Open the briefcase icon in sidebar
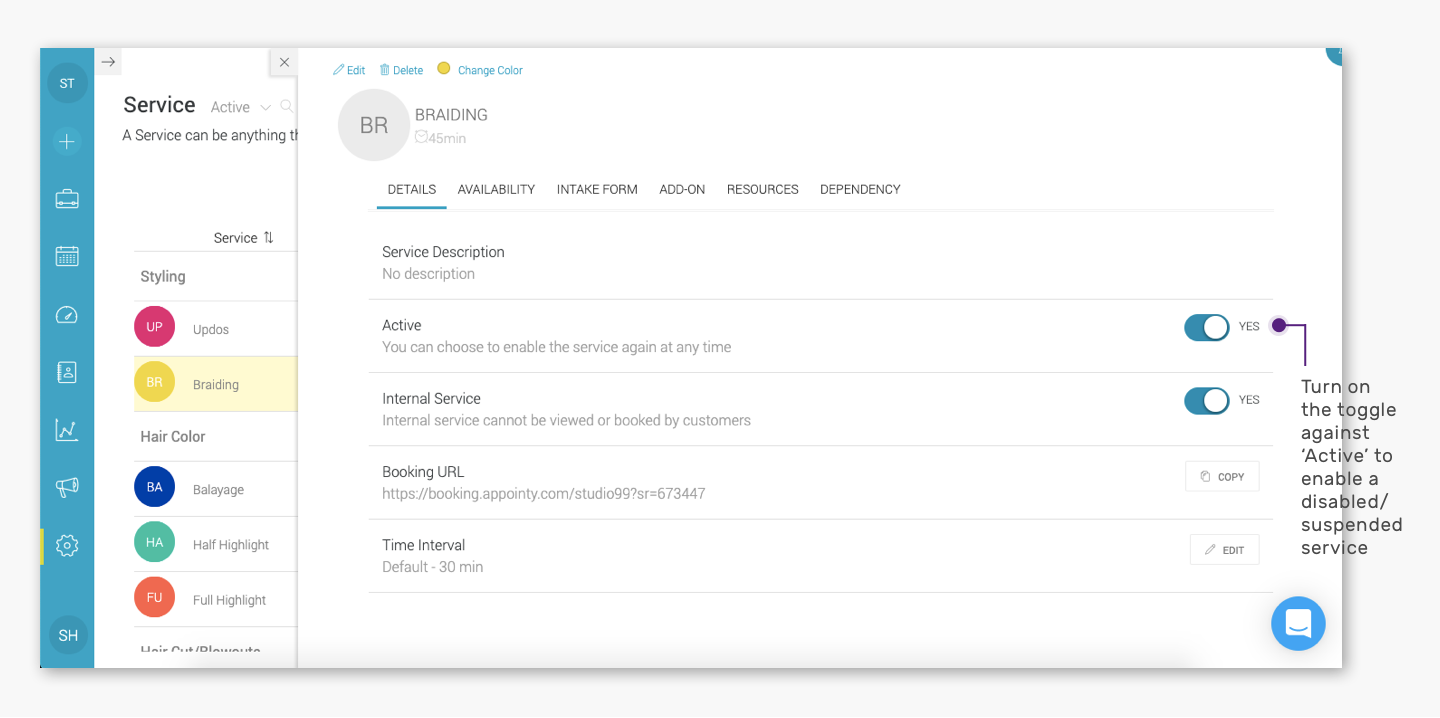 [x=67, y=199]
